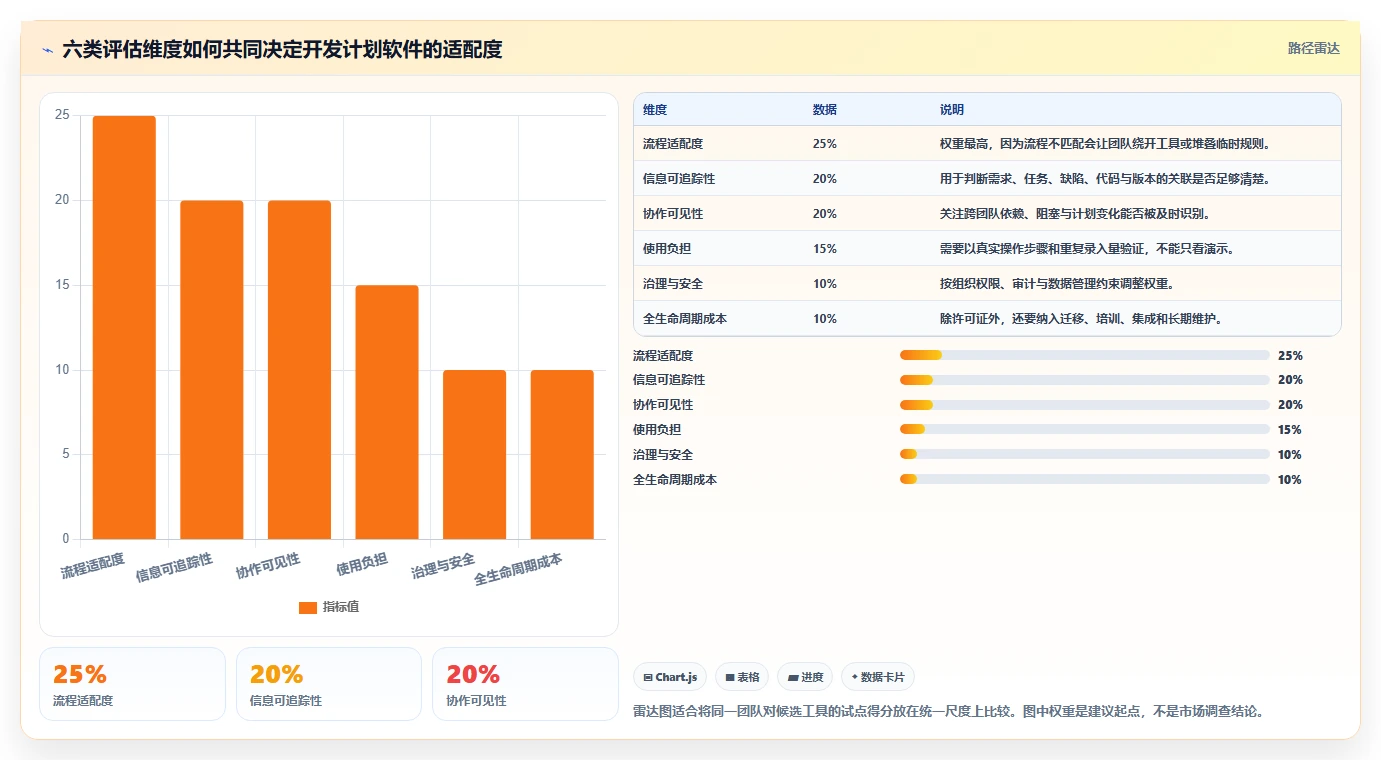The height and width of the screenshot is (760, 1381).
Task: Click the 25% 流程适配度 data card
Action: coord(132,684)
